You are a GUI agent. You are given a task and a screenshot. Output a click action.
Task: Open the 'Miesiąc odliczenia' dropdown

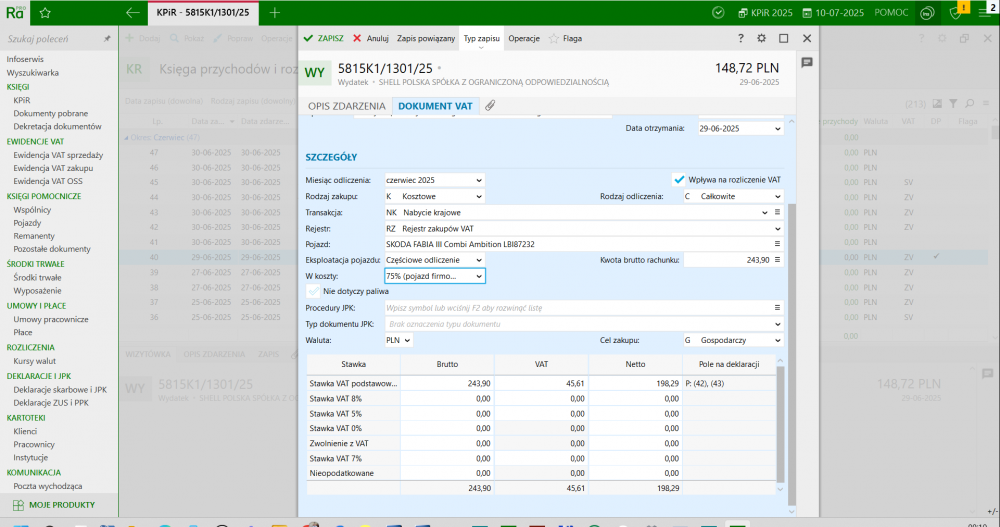479,180
